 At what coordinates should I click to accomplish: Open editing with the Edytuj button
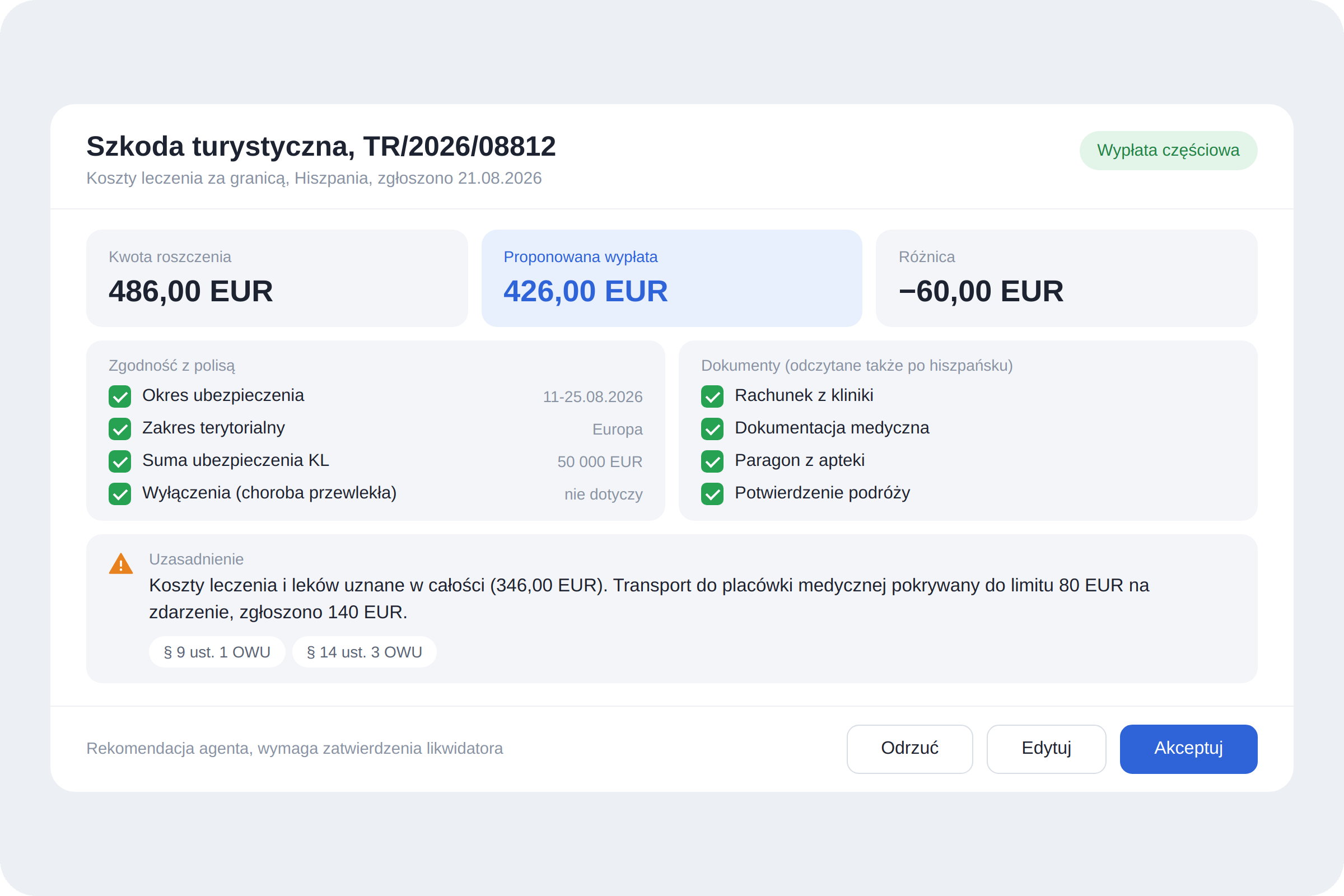point(1046,749)
